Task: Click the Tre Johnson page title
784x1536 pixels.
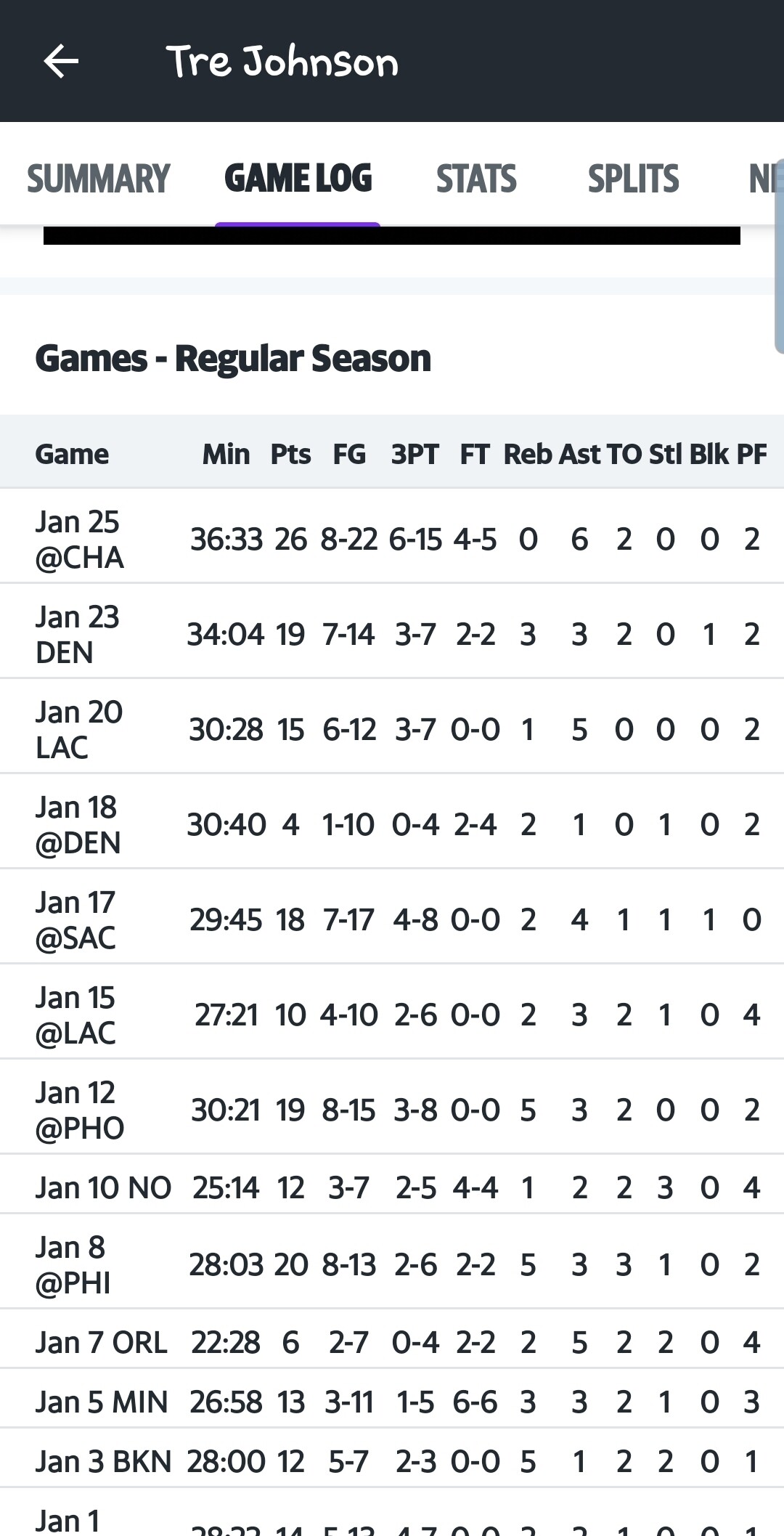Action: (282, 62)
